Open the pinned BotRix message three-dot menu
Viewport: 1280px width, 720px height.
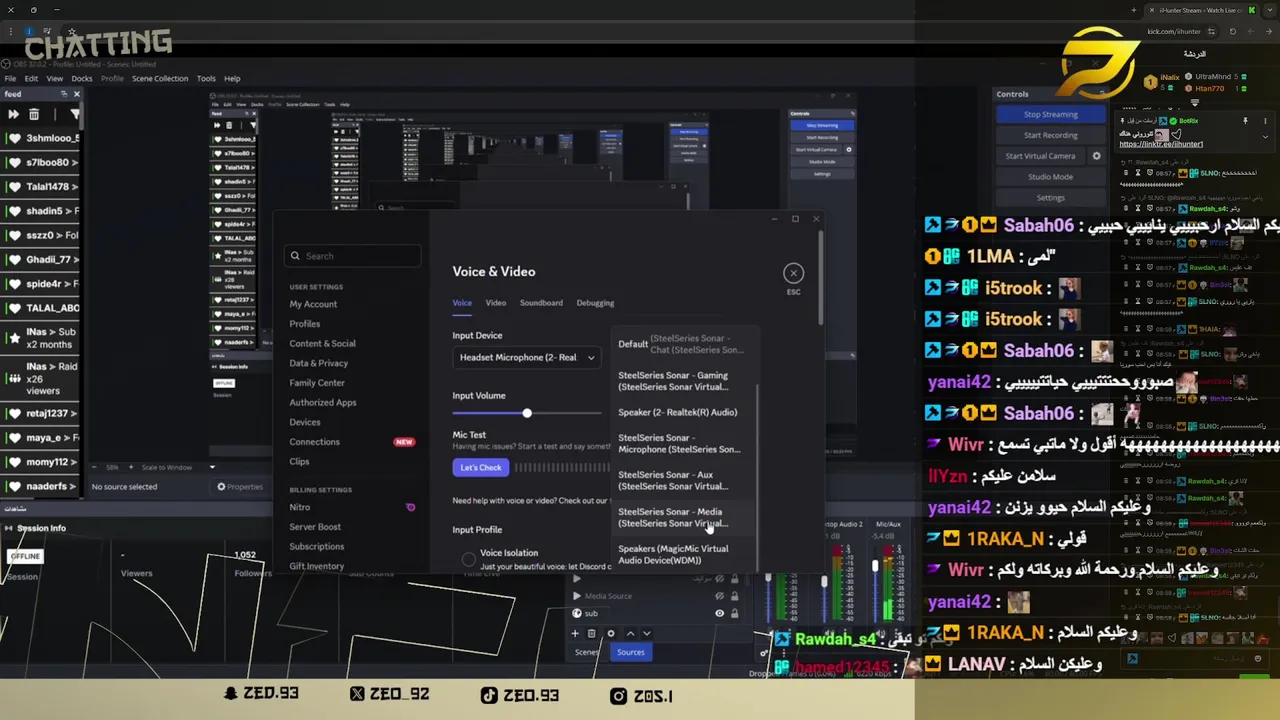[x=1265, y=121]
